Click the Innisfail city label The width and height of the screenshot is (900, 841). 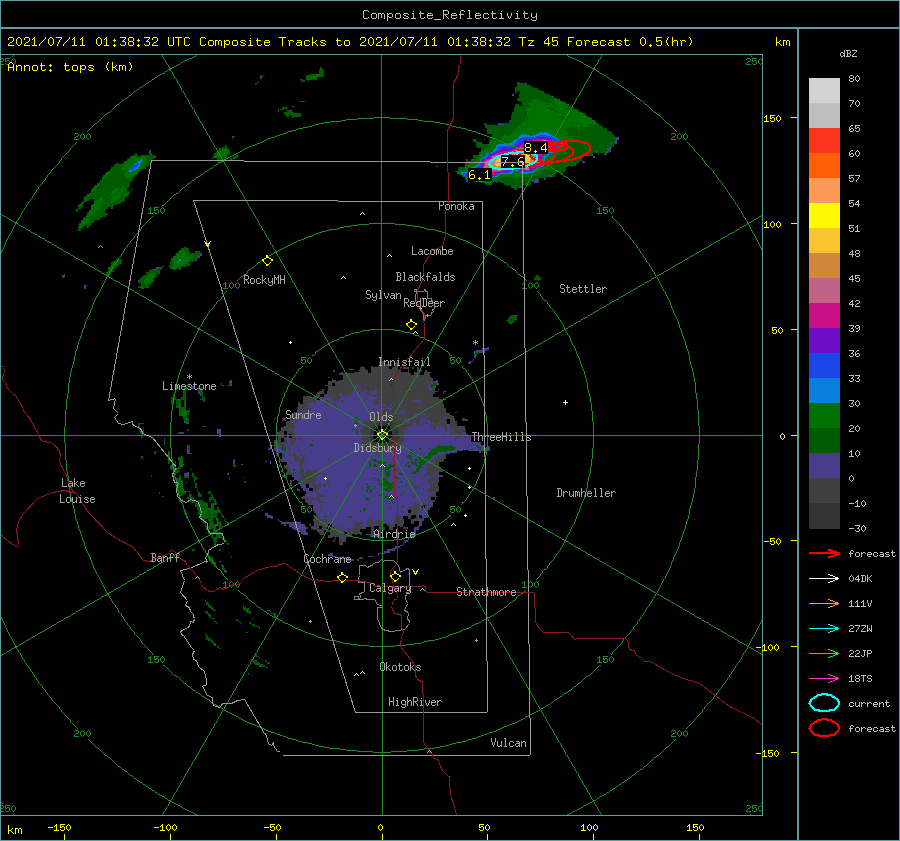404,362
